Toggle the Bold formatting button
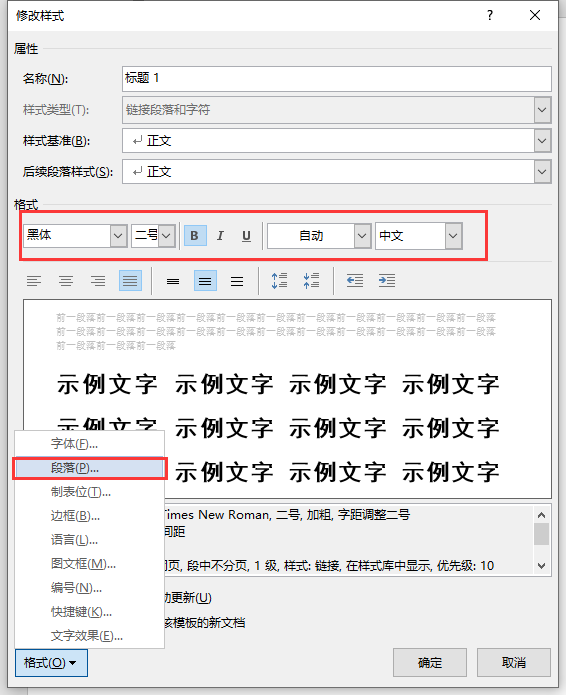The image size is (566, 695). pos(195,235)
